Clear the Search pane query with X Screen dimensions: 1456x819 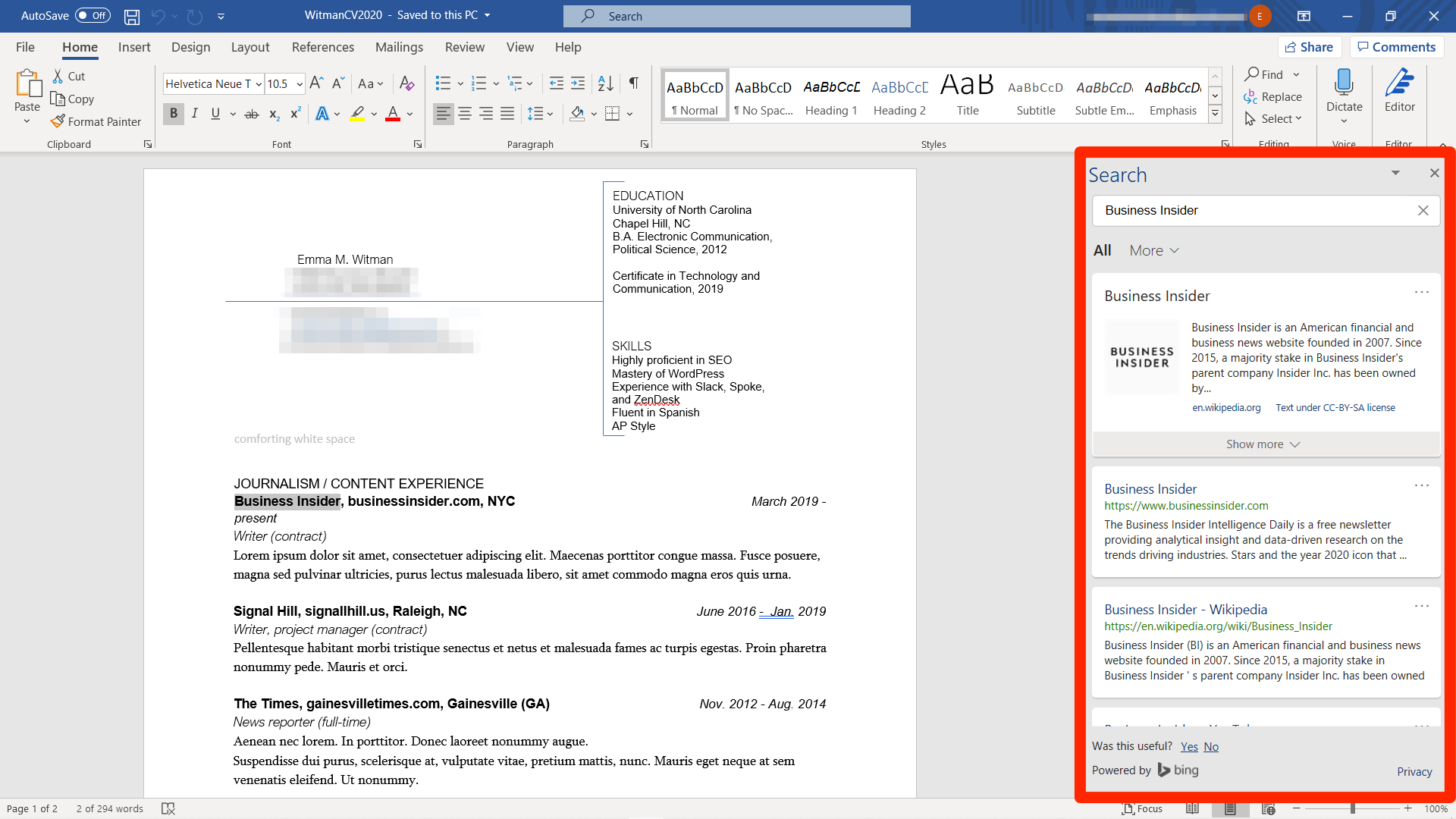pos(1423,211)
